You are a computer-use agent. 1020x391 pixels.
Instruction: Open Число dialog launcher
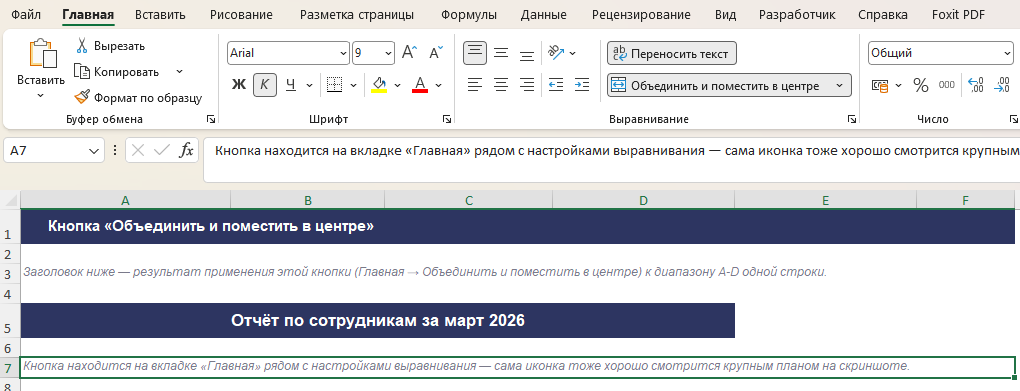pyautogui.click(x=1013, y=119)
